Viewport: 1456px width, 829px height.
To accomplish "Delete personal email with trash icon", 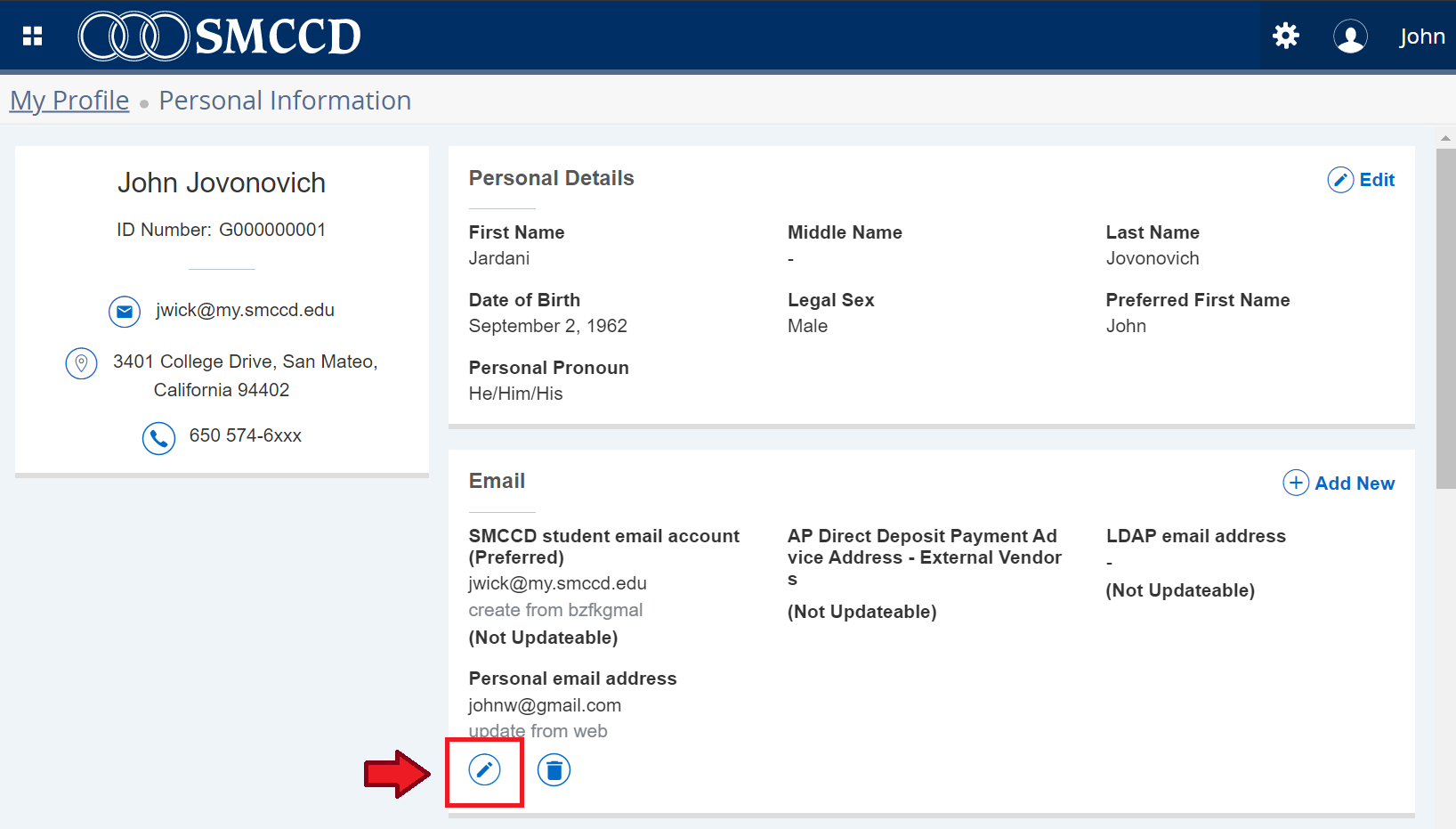I will [x=554, y=770].
